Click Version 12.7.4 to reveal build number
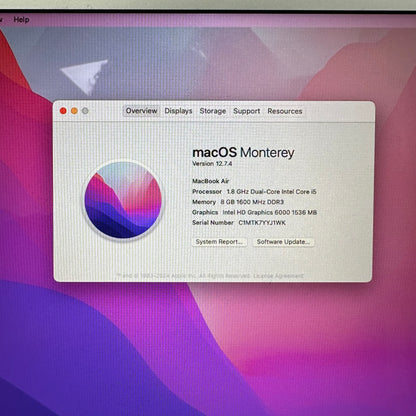 pyautogui.click(x=212, y=164)
